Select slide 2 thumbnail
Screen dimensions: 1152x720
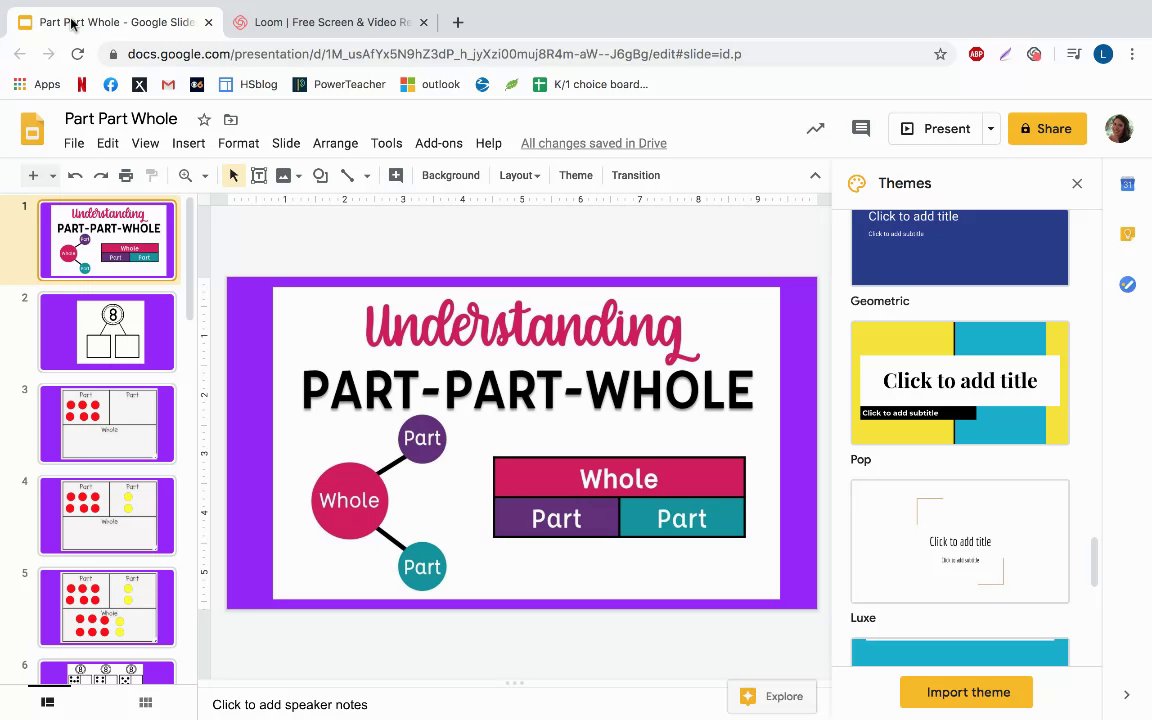[x=107, y=332]
